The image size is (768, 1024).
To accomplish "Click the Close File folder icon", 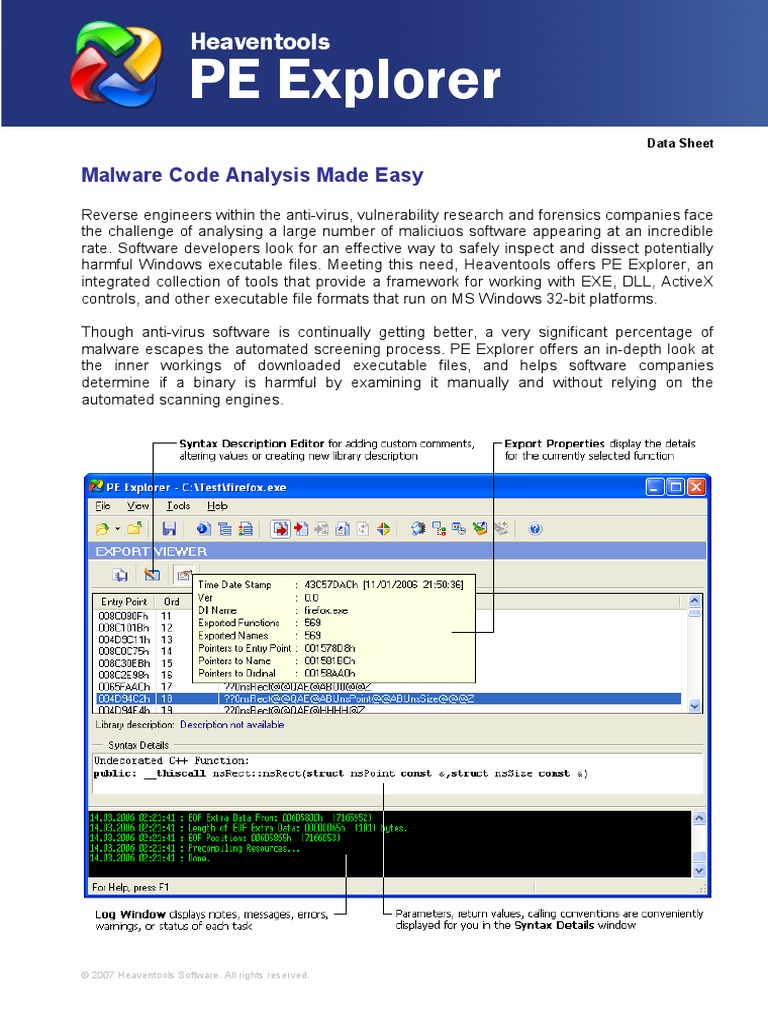I will [135, 529].
